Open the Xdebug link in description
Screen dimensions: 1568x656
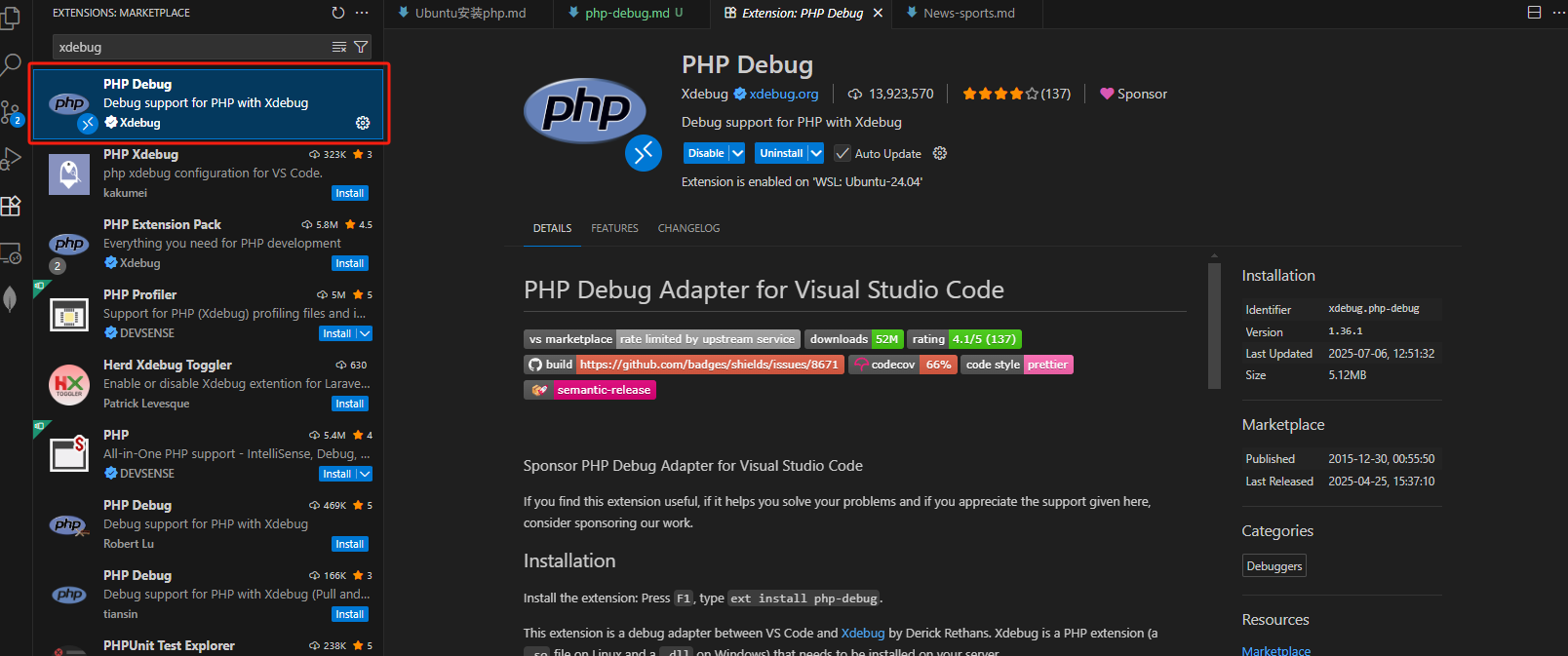[x=863, y=633]
